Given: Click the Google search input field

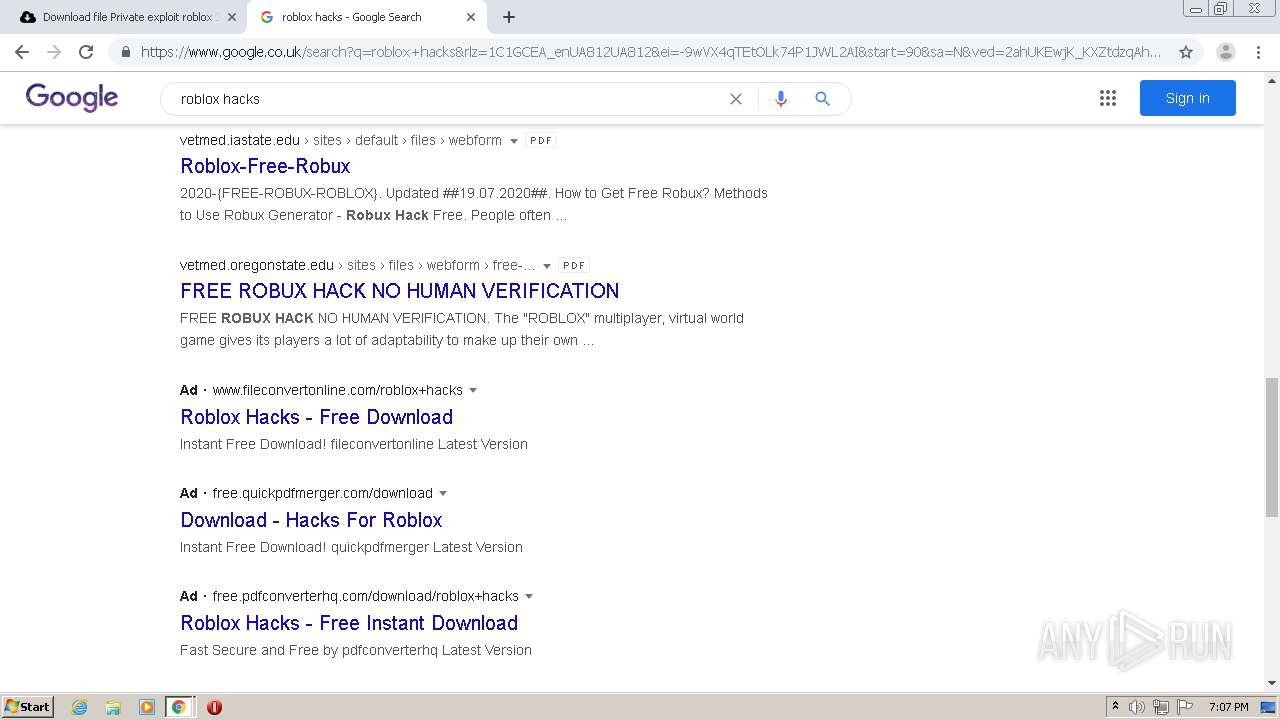Looking at the screenshot, I should pos(450,99).
